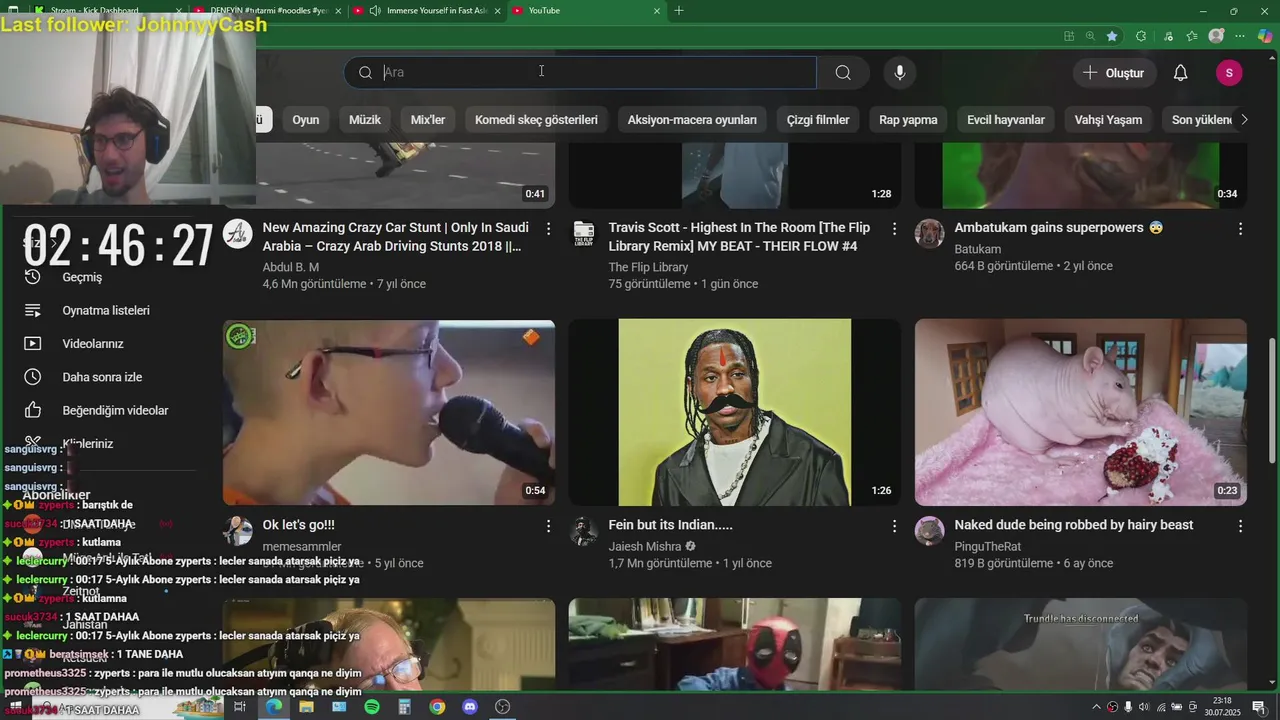The width and height of the screenshot is (1280, 720).
Task: Open Travis Scott Highest In The Room title
Action: (x=739, y=237)
